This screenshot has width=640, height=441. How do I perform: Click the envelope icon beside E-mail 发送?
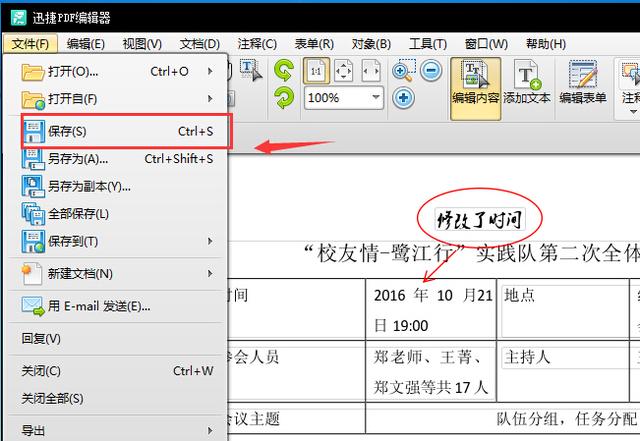pos(33,306)
